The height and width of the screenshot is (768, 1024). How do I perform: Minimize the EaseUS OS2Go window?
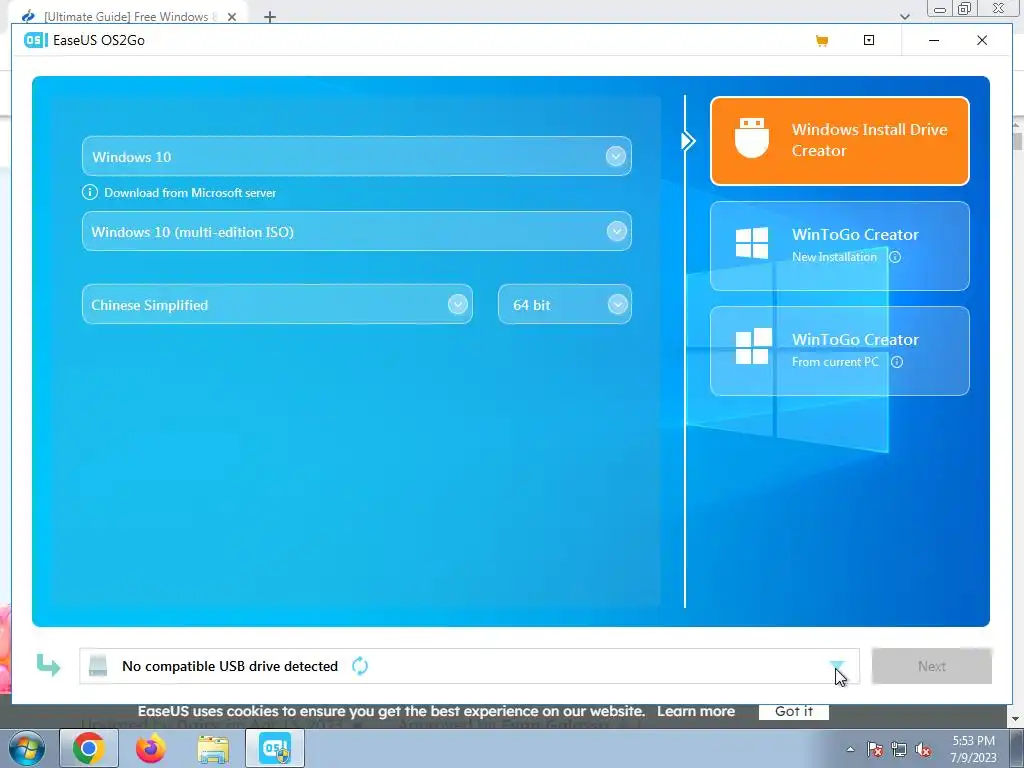(x=934, y=40)
